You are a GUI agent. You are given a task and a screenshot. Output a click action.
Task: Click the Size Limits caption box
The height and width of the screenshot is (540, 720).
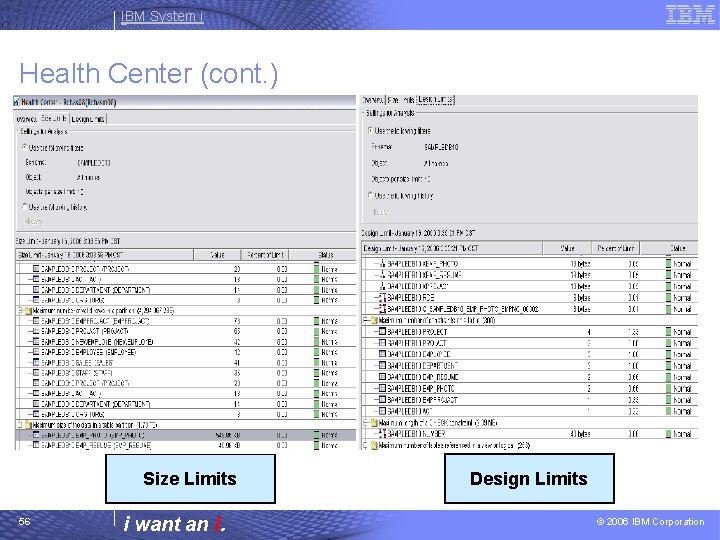click(x=191, y=478)
